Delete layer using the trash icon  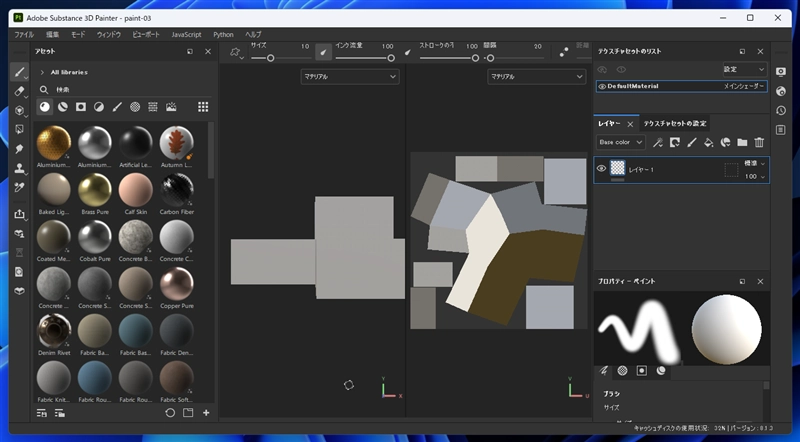click(759, 143)
